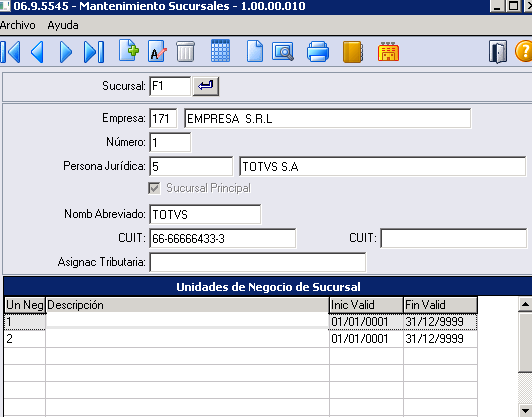Open the blue grid calendar icon
The width and height of the screenshot is (532, 417).
pyautogui.click(x=221, y=51)
